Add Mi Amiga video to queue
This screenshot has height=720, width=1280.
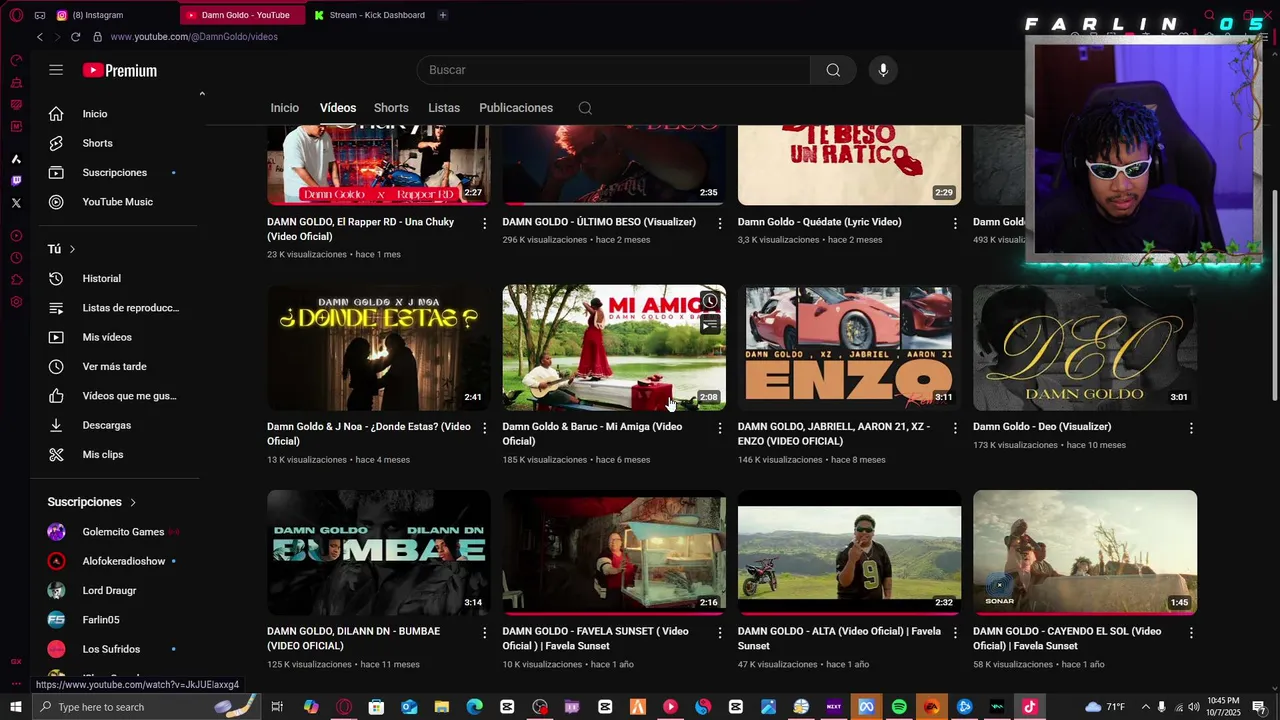coord(709,324)
